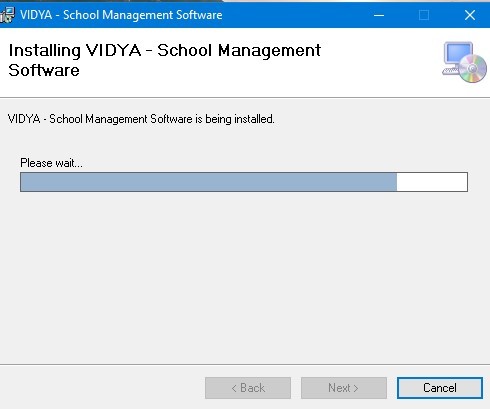Image resolution: width=490 pixels, height=409 pixels.
Task: Click the empty footer area left of Back
Action: [x=100, y=388]
